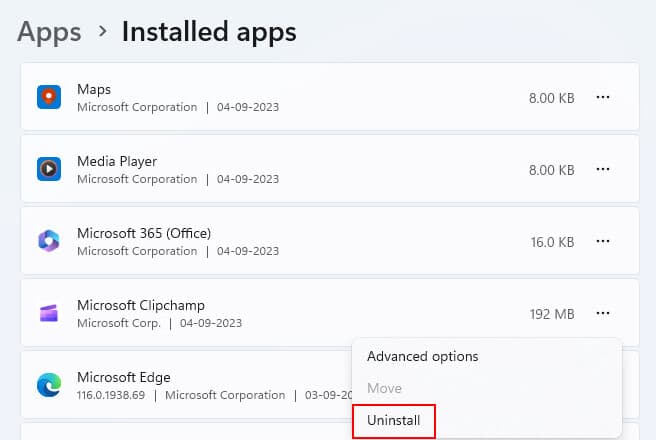Choose Uninstall from the context menu
This screenshot has width=656, height=440.
(393, 420)
